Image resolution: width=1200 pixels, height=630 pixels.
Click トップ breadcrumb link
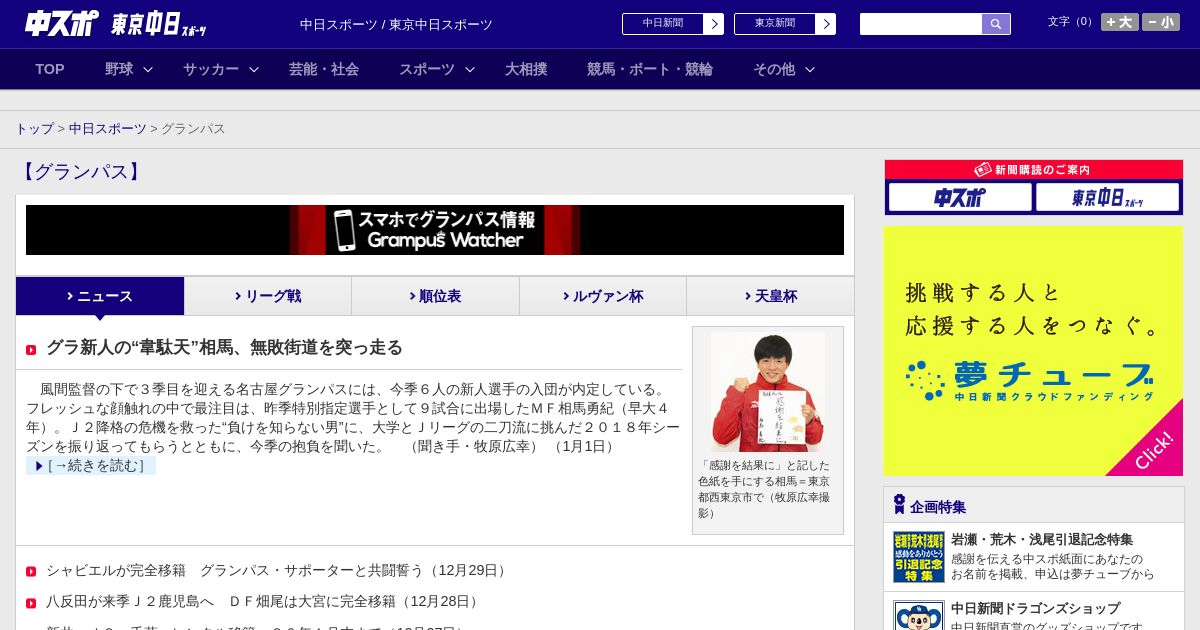tap(34, 129)
